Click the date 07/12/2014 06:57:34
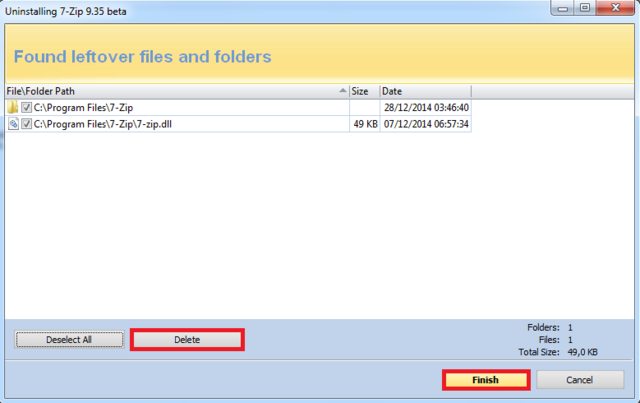Image resolution: width=640 pixels, height=403 pixels. [x=426, y=124]
